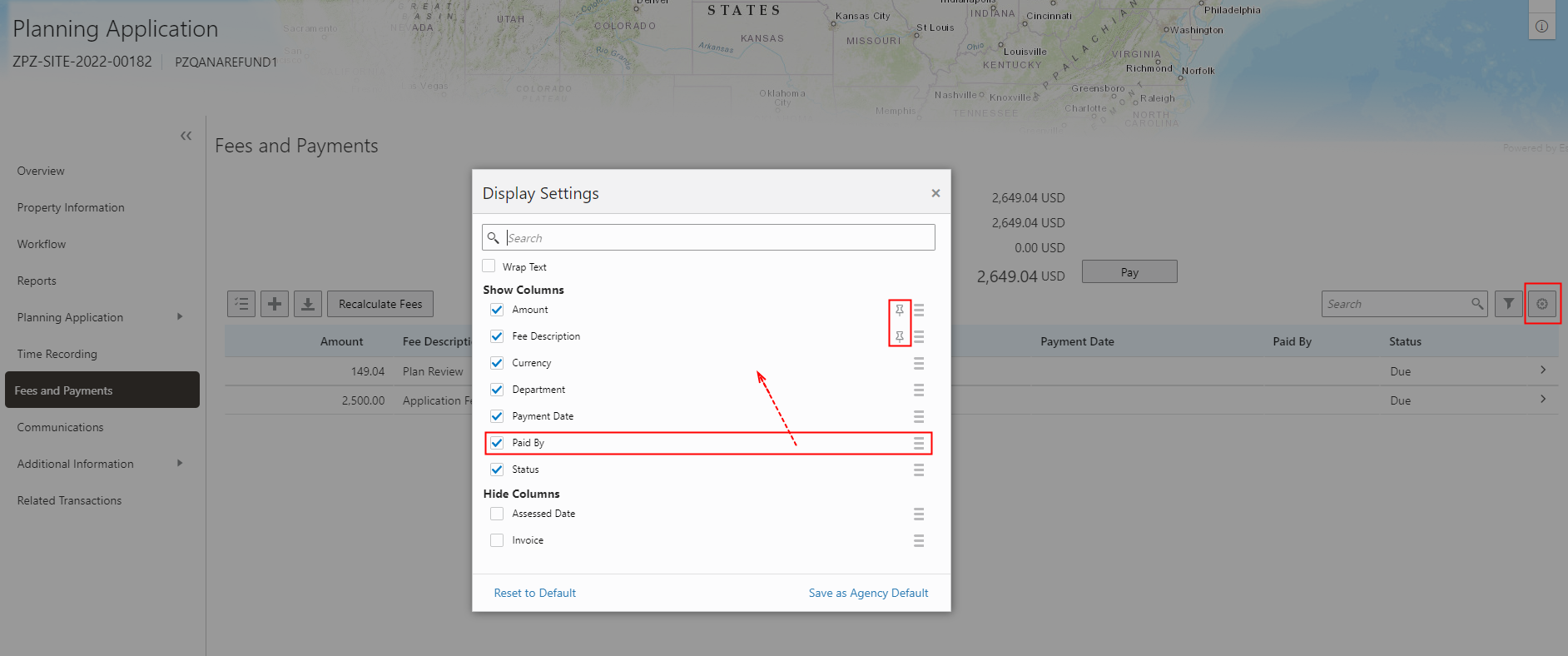
Task: Open the display settings gear icon
Action: click(1541, 304)
